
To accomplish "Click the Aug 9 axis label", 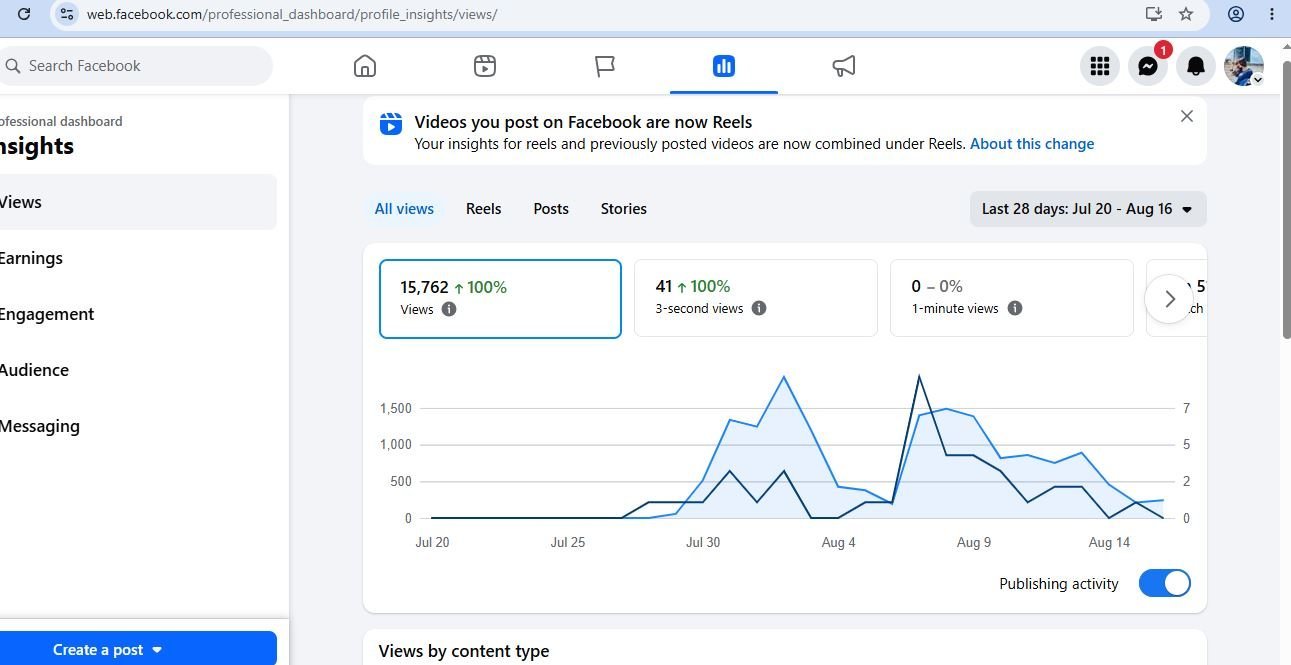I will click(x=974, y=542).
